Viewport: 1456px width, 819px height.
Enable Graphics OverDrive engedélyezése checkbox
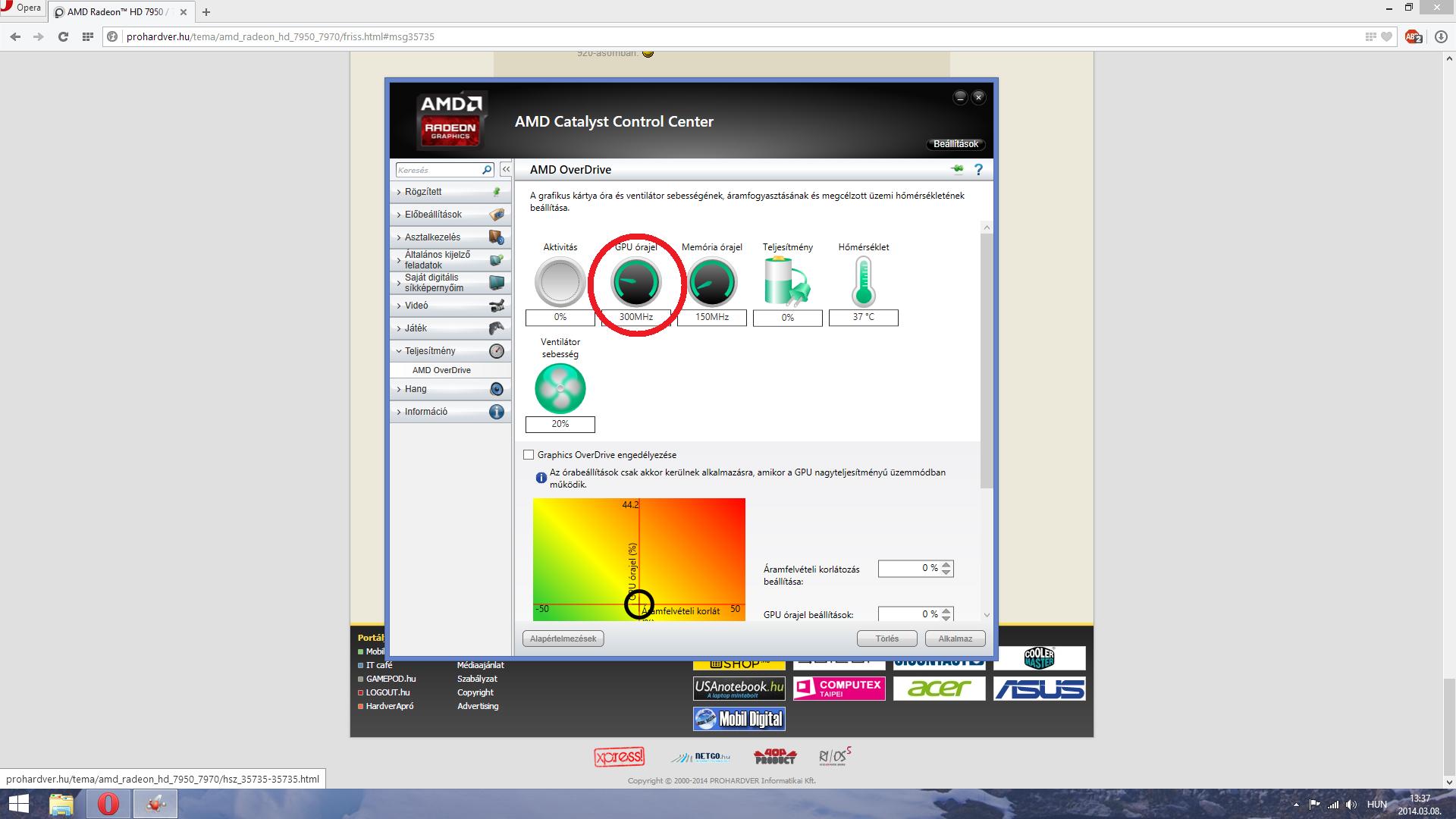pyautogui.click(x=529, y=455)
